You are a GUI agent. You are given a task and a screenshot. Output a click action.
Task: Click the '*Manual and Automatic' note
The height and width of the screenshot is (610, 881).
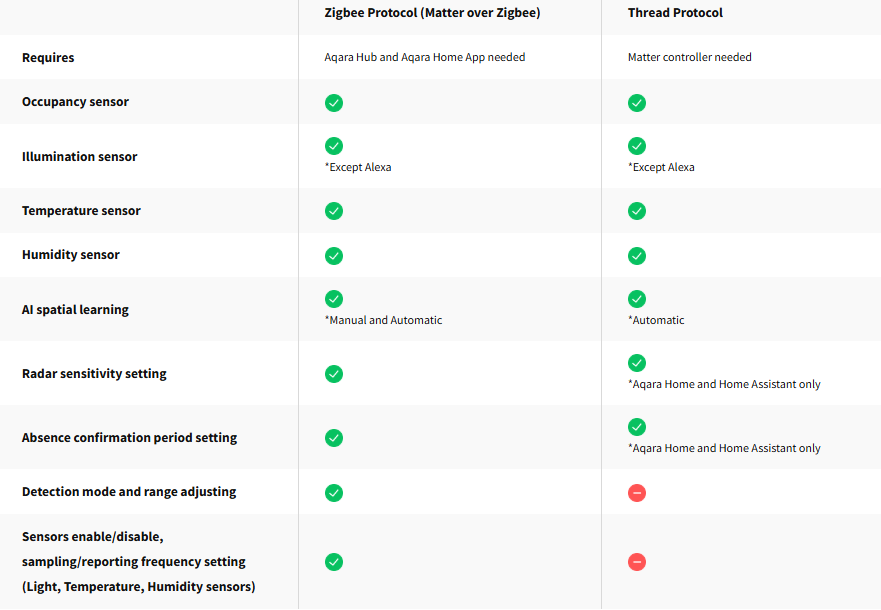[383, 320]
